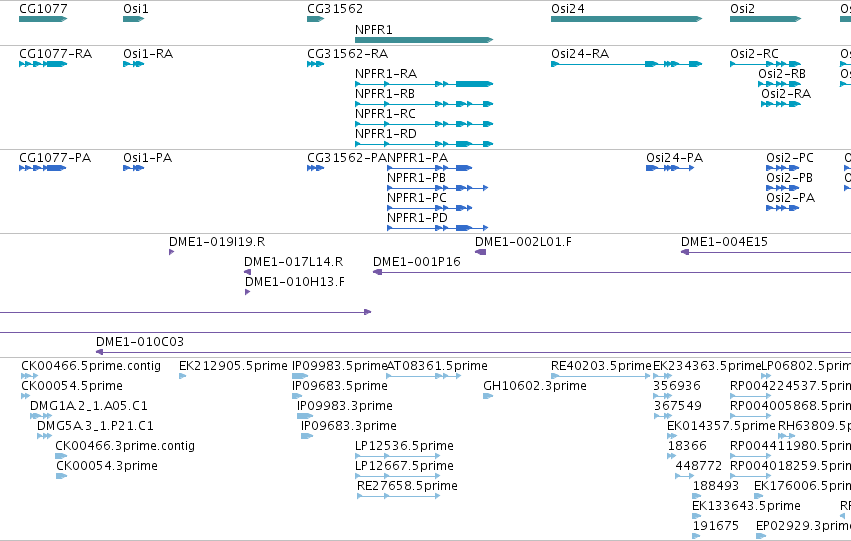The image size is (851, 541).
Task: Select the NPFR1-RB transcript glyph
Action: tap(424, 104)
